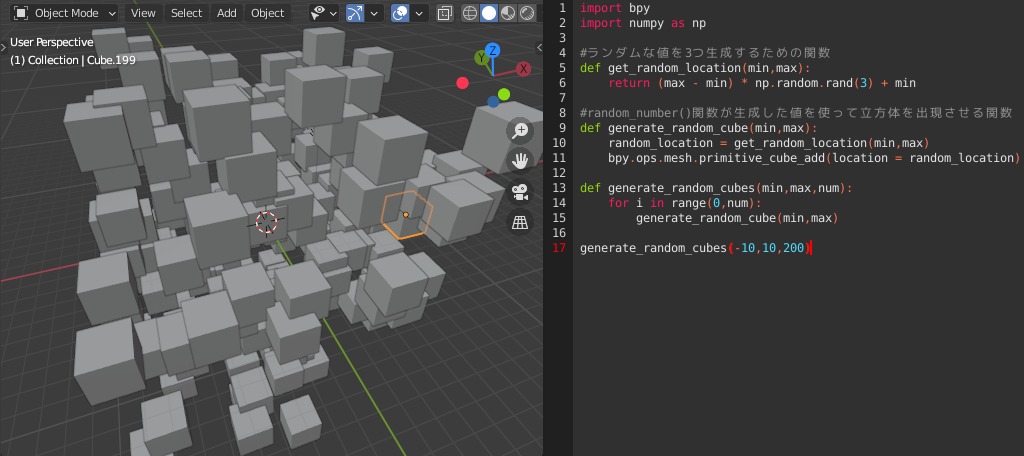Click the editor type icon beside Object Mode
The image size is (1024, 456).
[x=22, y=12]
